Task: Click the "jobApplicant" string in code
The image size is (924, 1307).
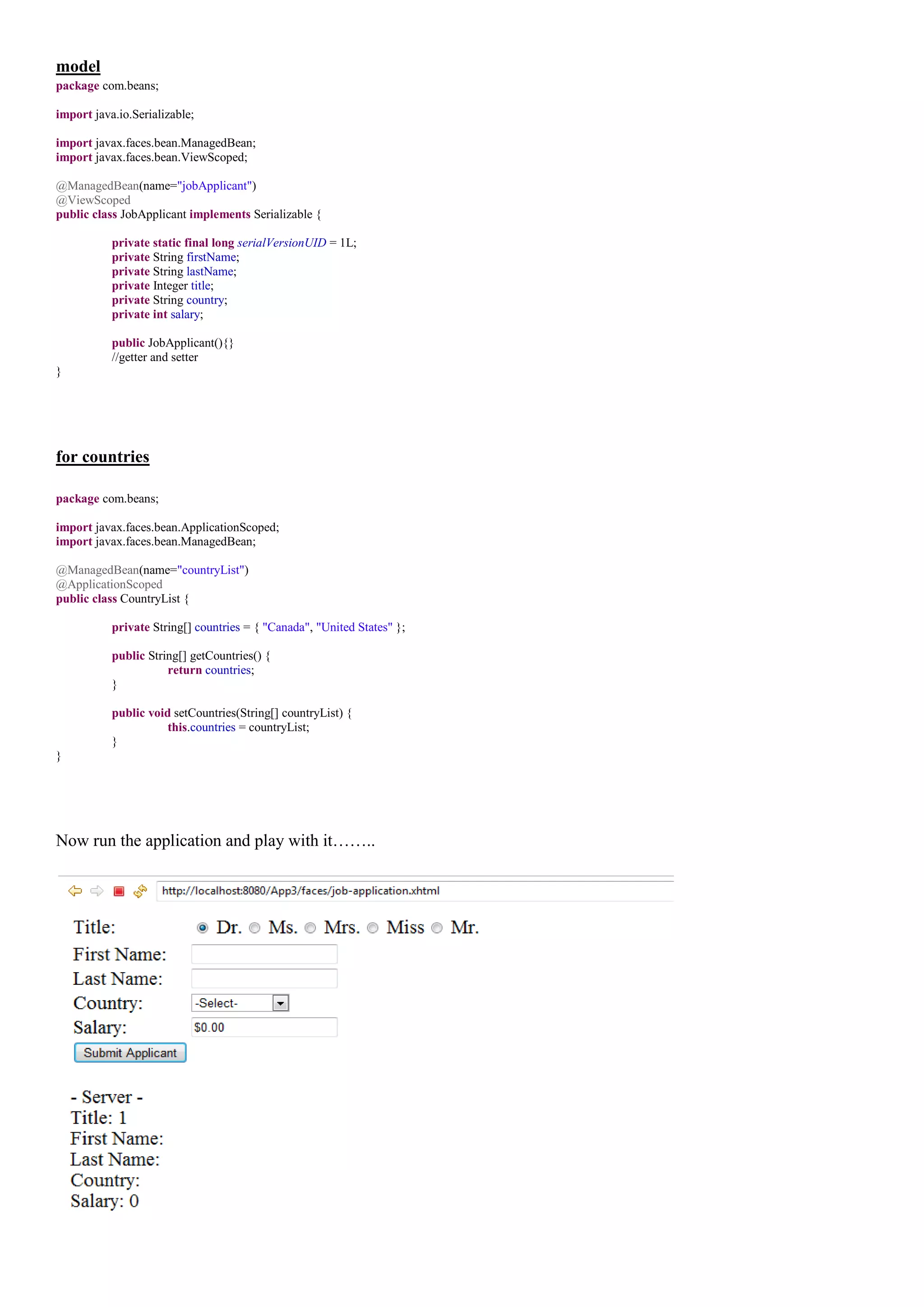Action: point(214,185)
